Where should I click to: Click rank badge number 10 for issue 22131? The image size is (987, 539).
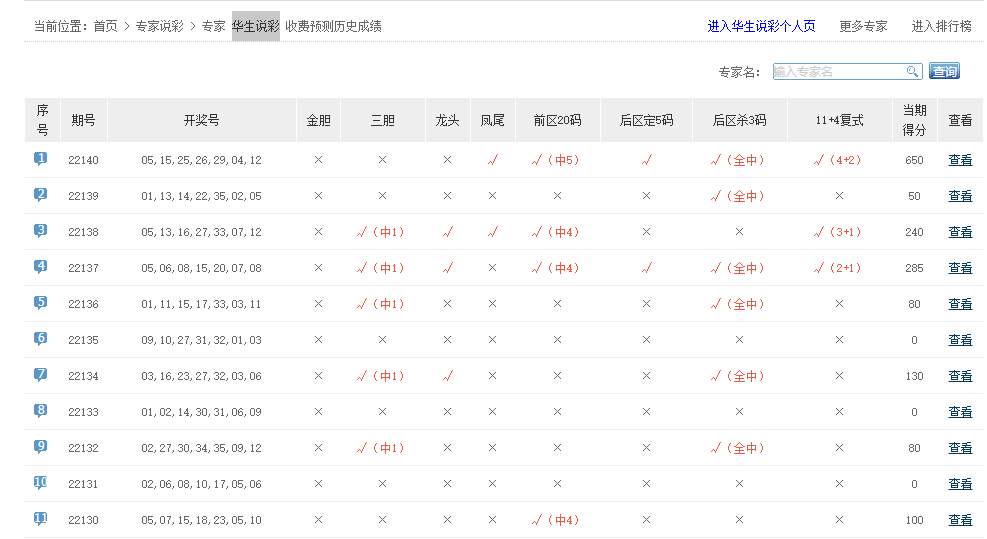[x=41, y=483]
